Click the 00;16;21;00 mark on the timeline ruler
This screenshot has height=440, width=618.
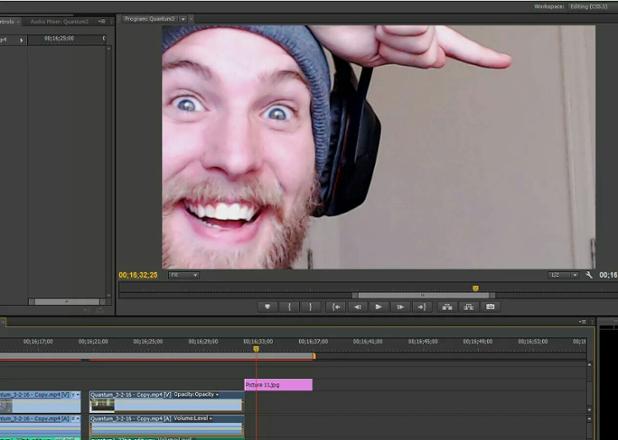[x=93, y=341]
